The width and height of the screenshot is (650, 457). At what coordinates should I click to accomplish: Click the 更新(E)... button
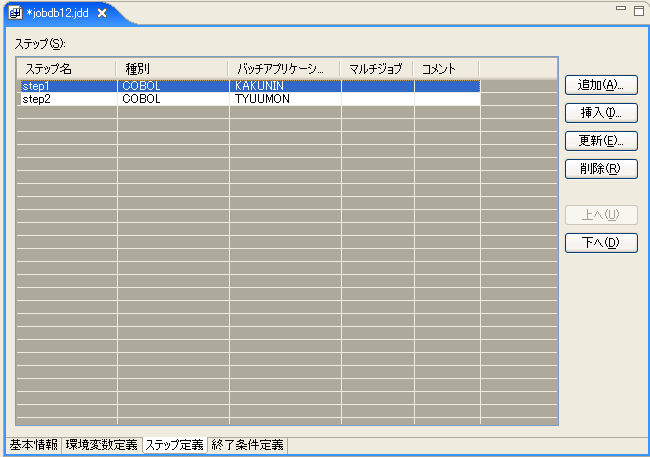601,141
